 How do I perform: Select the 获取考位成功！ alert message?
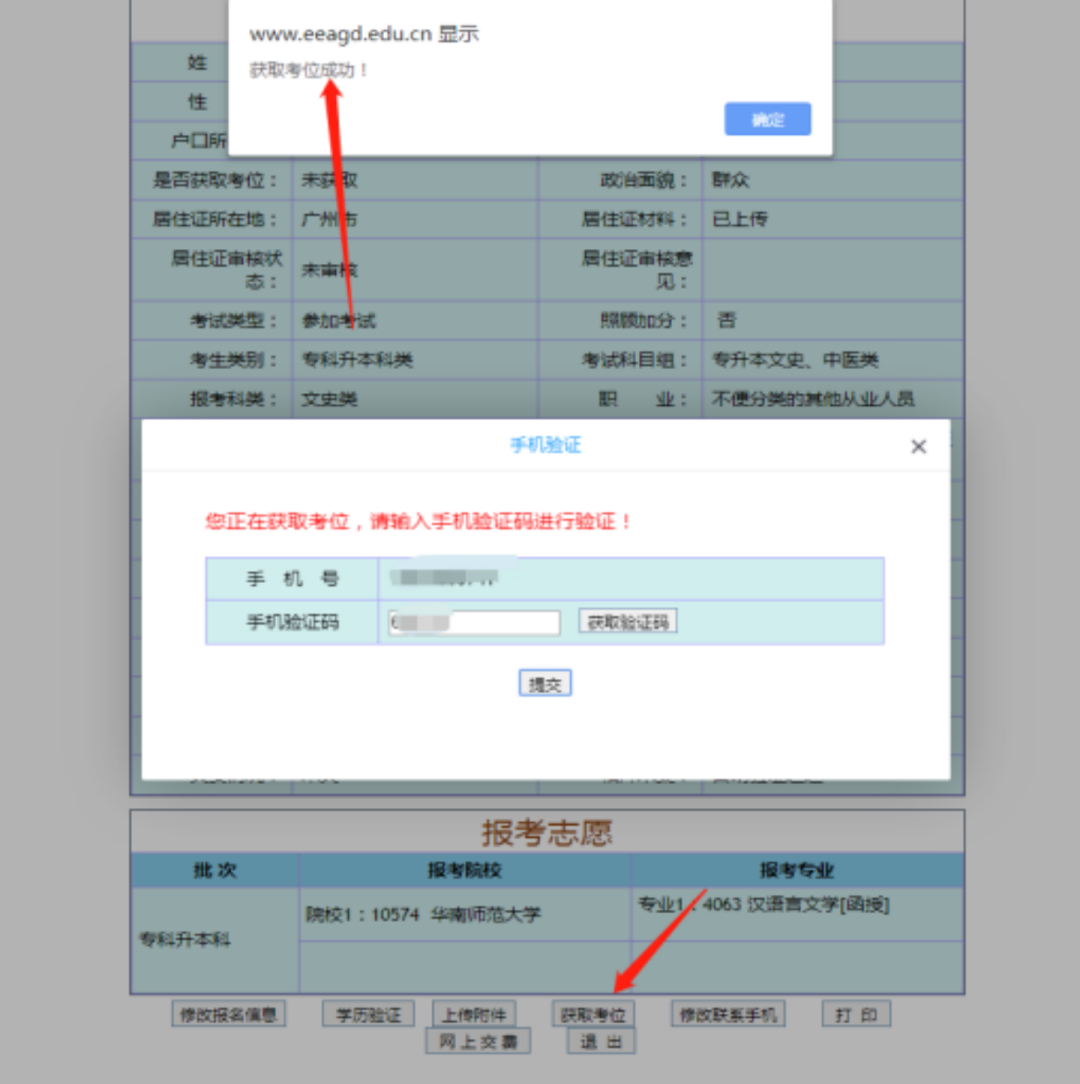click(x=308, y=70)
